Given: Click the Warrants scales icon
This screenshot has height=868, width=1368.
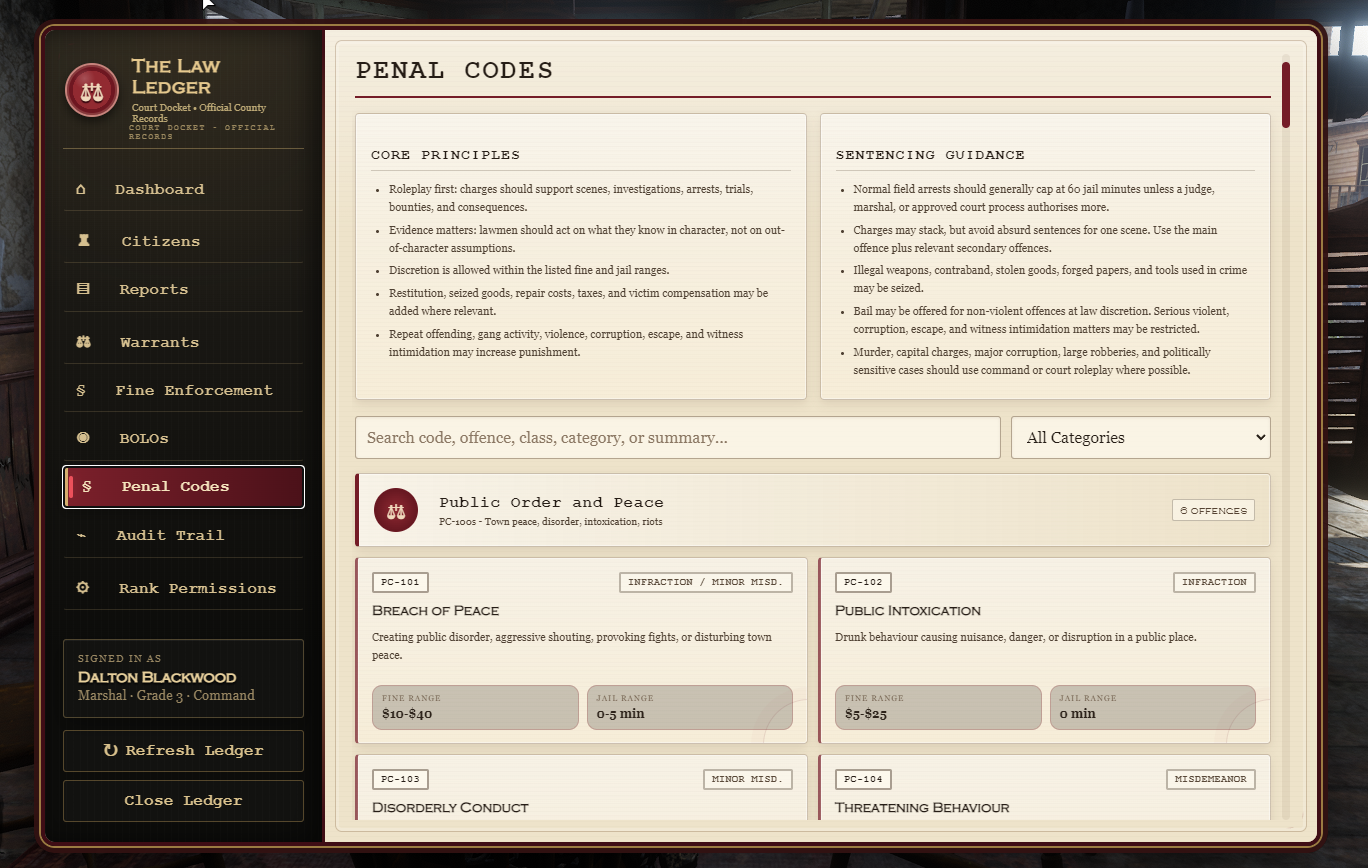Looking at the screenshot, I should 83,342.
